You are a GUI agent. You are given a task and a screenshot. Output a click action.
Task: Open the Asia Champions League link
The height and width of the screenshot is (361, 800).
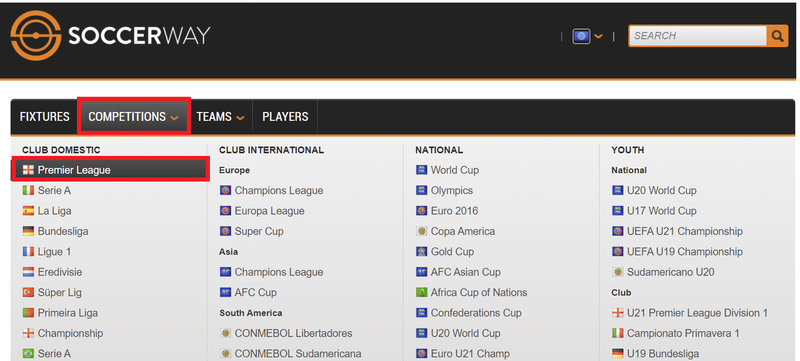click(x=279, y=272)
